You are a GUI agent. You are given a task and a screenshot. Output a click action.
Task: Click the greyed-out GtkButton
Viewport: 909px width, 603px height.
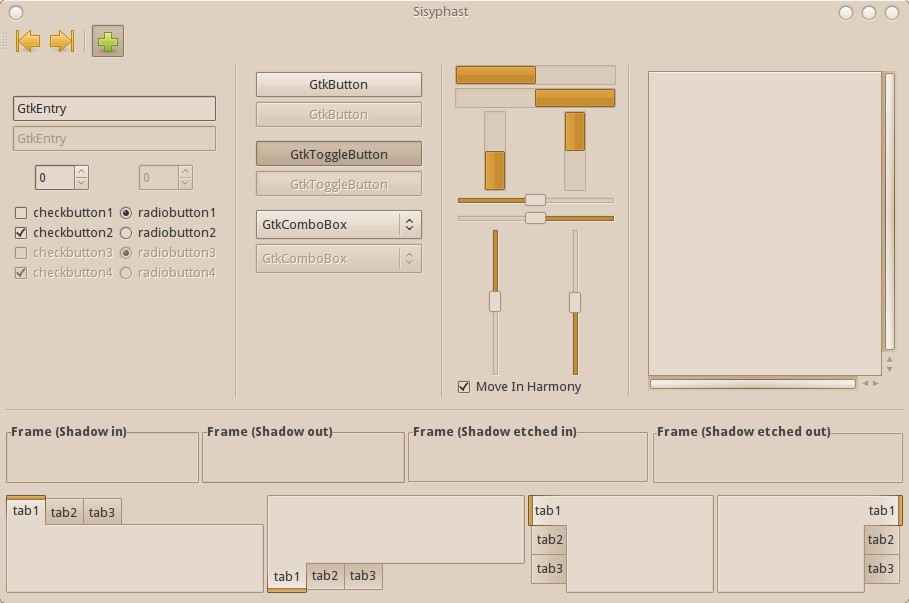(x=339, y=115)
